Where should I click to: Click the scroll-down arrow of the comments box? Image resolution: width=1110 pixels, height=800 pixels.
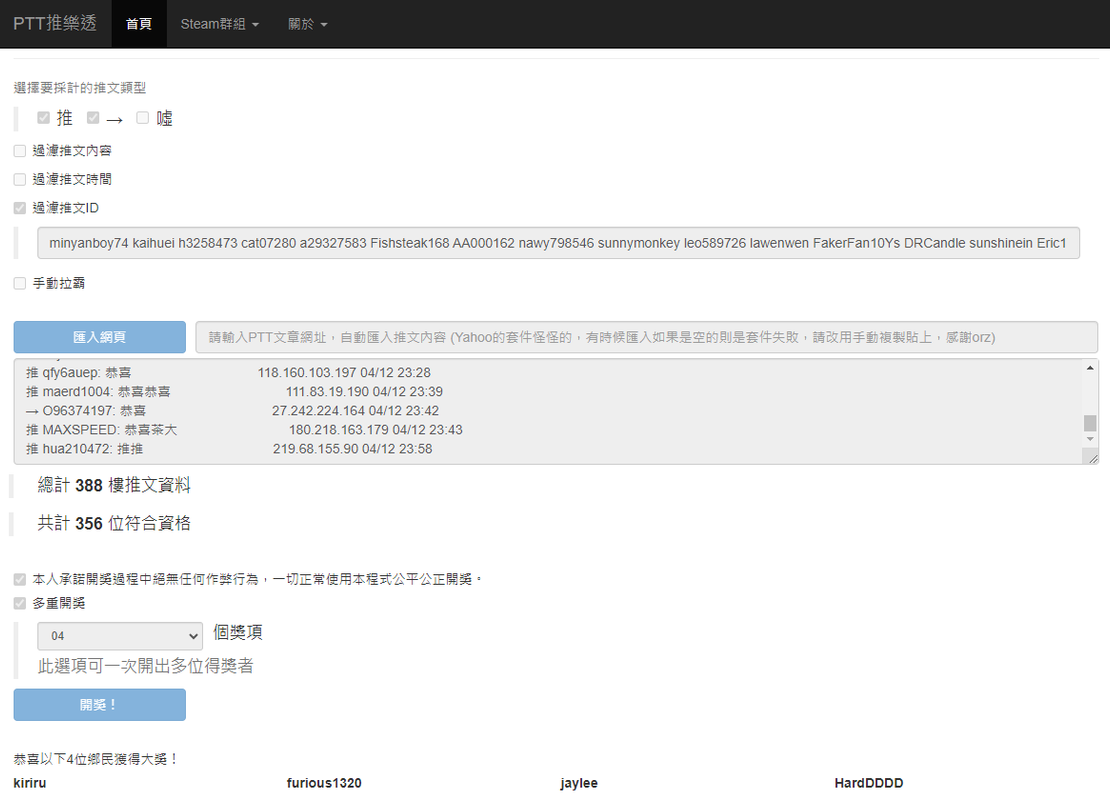click(x=1090, y=440)
